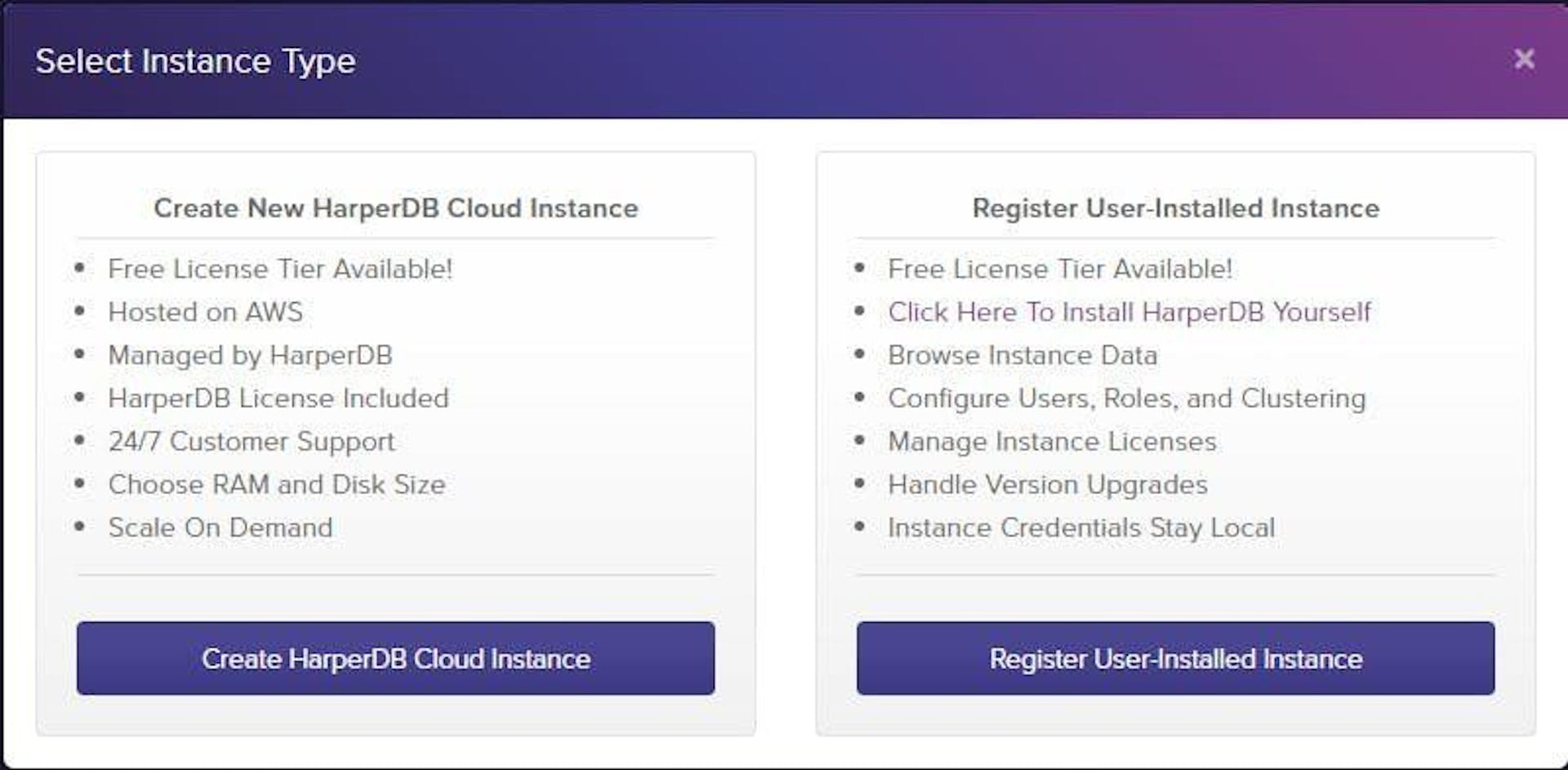Viewport: 1568px width, 770px height.
Task: Click 24/7 Customer Support text
Action: [x=252, y=442]
